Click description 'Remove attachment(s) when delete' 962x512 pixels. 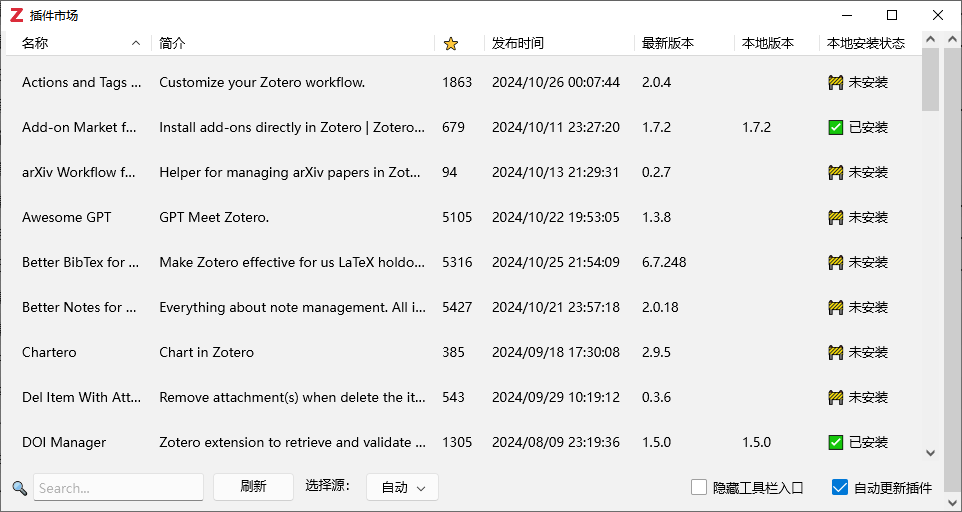pyautogui.click(x=292, y=397)
